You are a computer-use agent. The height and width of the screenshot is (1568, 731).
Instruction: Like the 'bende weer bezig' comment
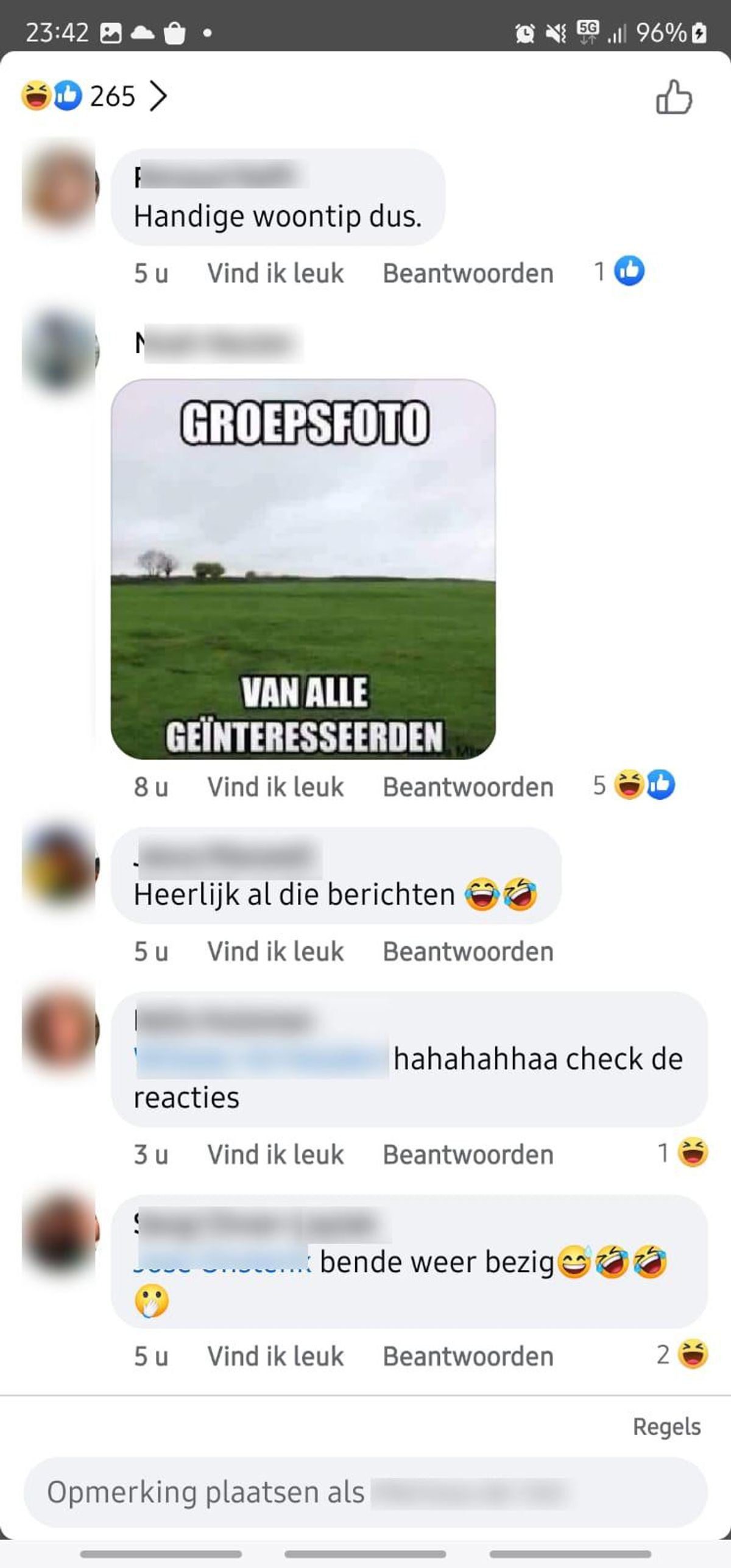(x=275, y=1356)
